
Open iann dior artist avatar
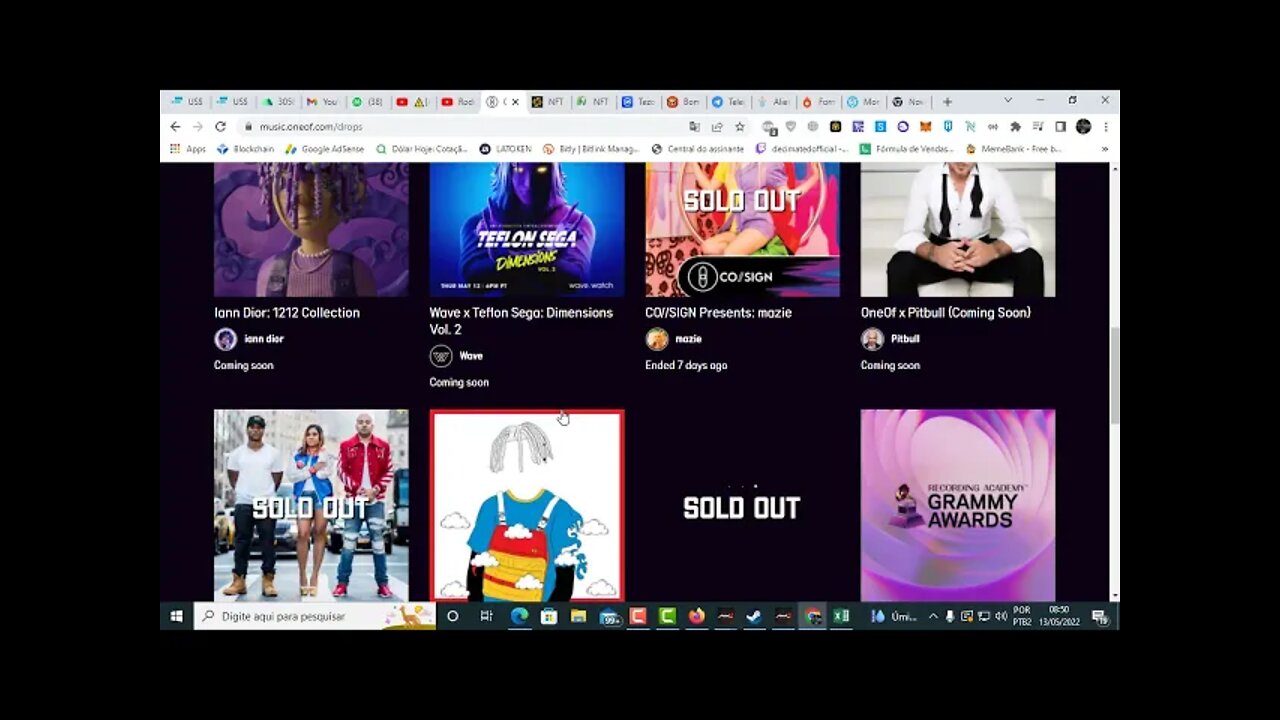click(x=225, y=339)
